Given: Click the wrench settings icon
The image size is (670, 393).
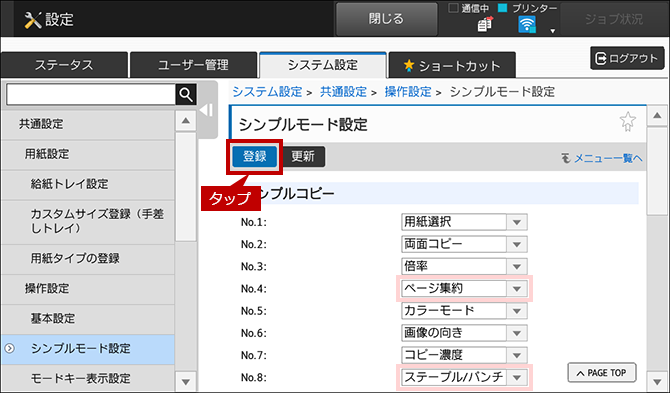Looking at the screenshot, I should coord(32,20).
